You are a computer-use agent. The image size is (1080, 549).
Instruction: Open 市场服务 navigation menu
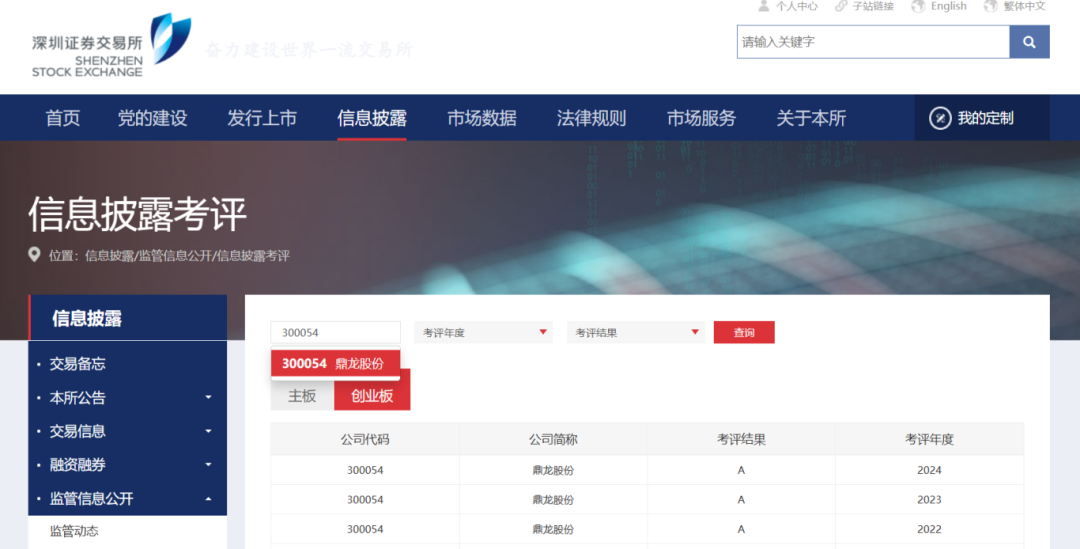pos(701,118)
